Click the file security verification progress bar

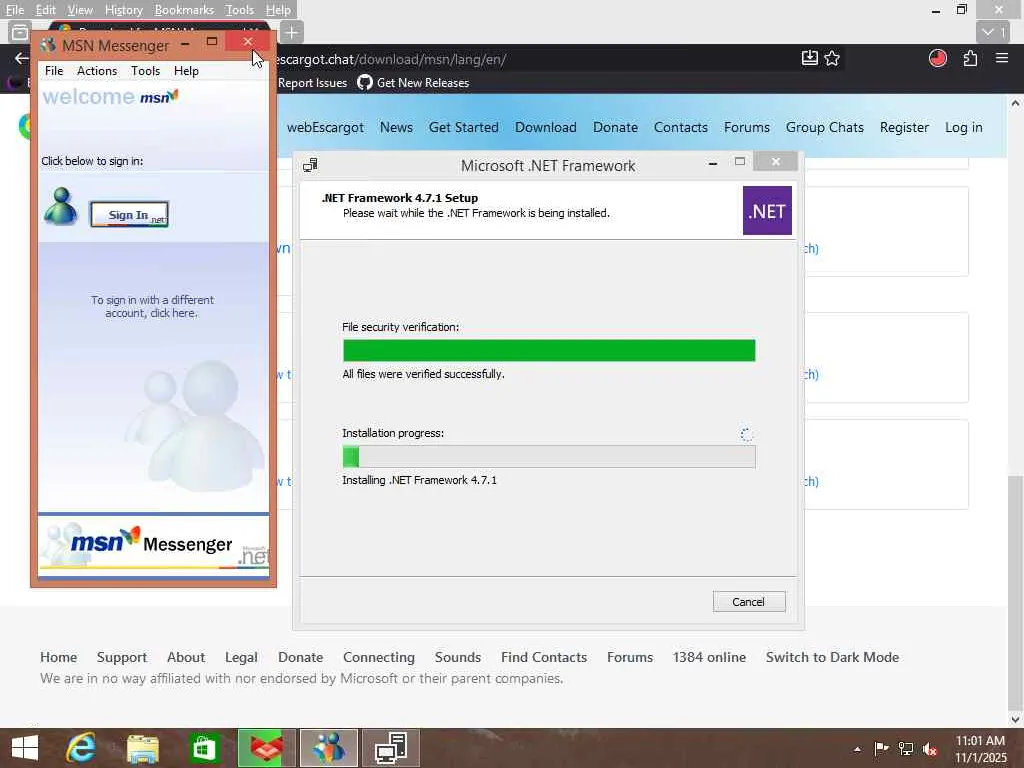[x=549, y=350]
